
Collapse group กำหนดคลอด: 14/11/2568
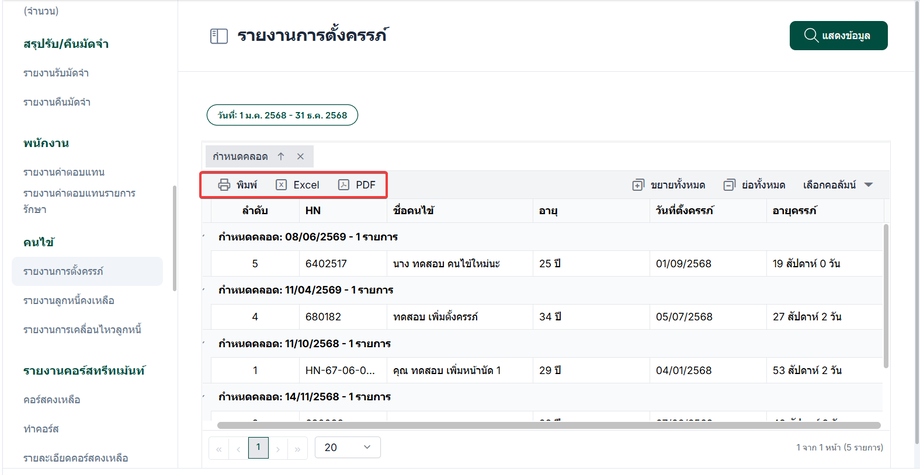click(205, 397)
